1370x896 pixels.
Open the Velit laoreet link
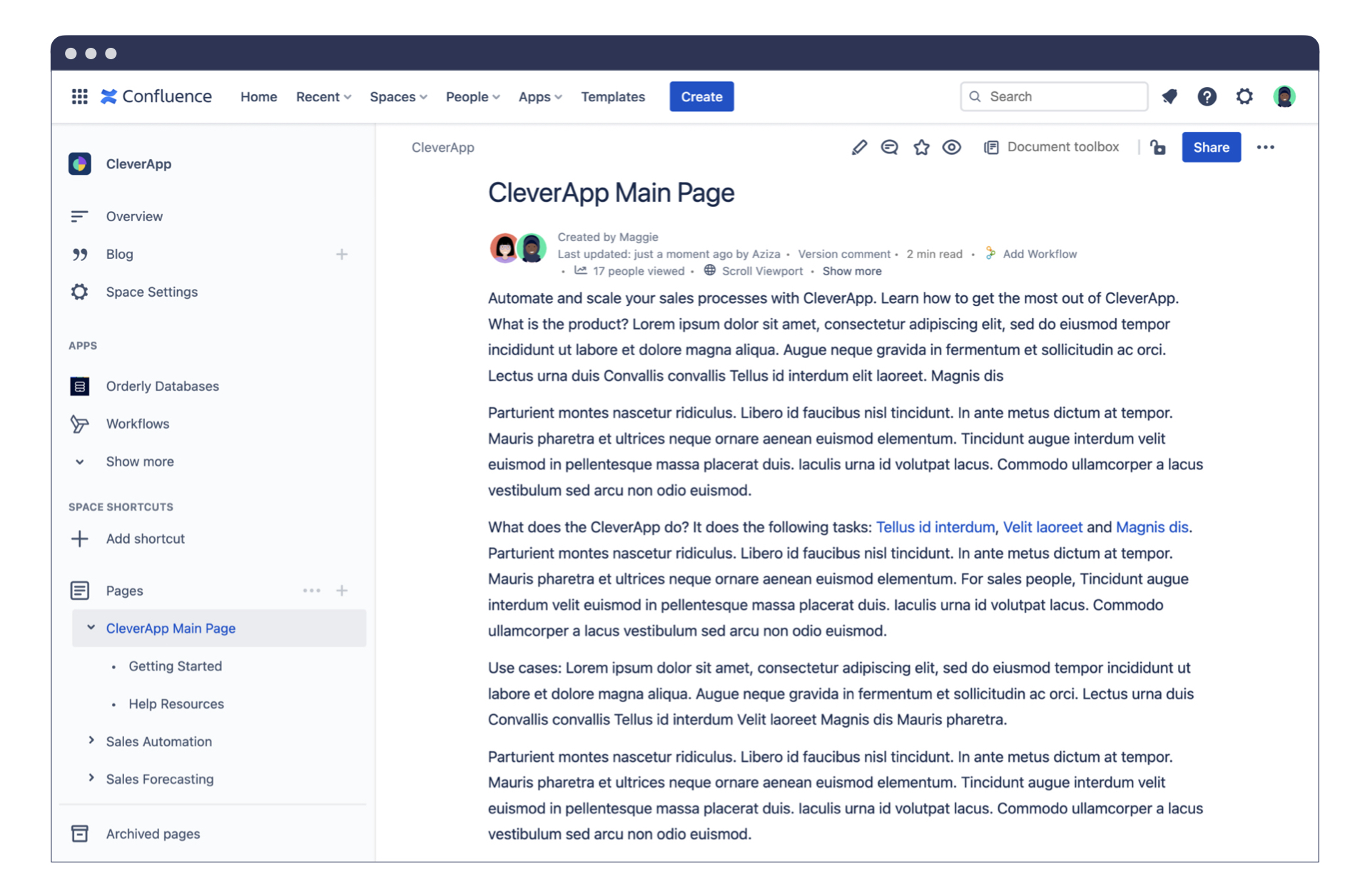pos(1042,527)
